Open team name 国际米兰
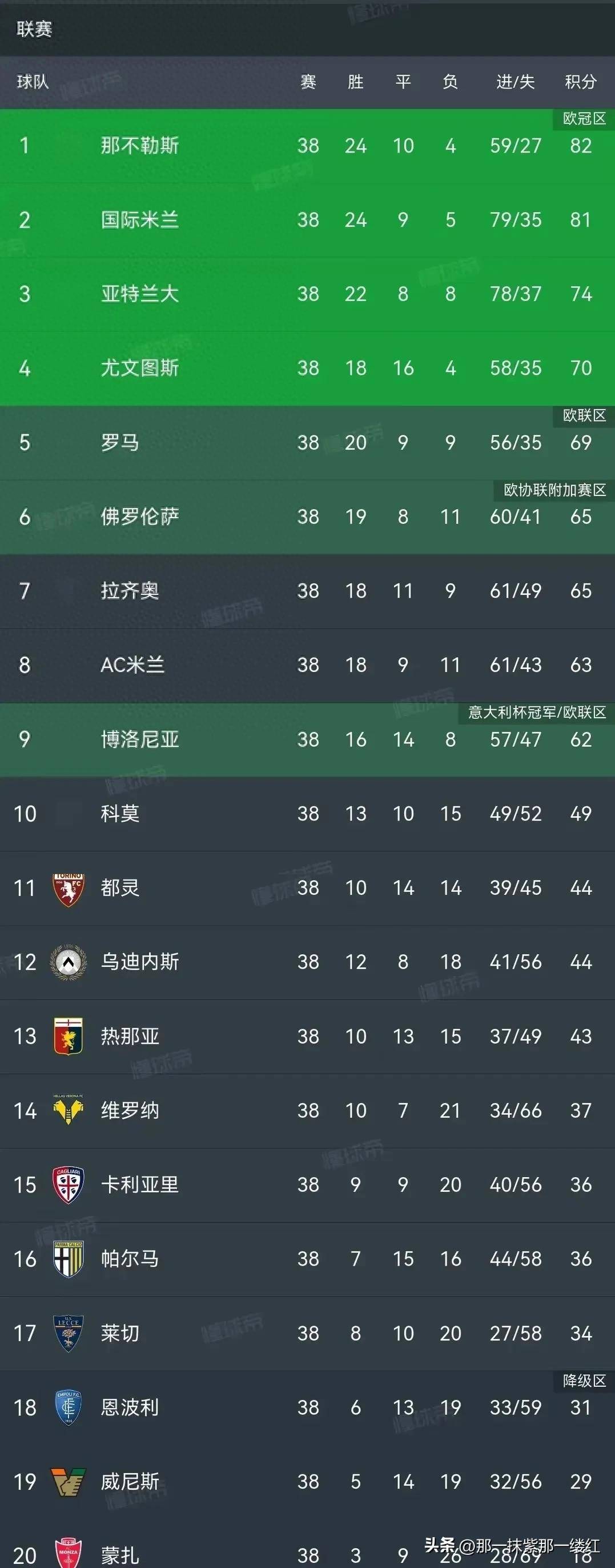Screen dimensions: 615x1568 click(x=140, y=220)
